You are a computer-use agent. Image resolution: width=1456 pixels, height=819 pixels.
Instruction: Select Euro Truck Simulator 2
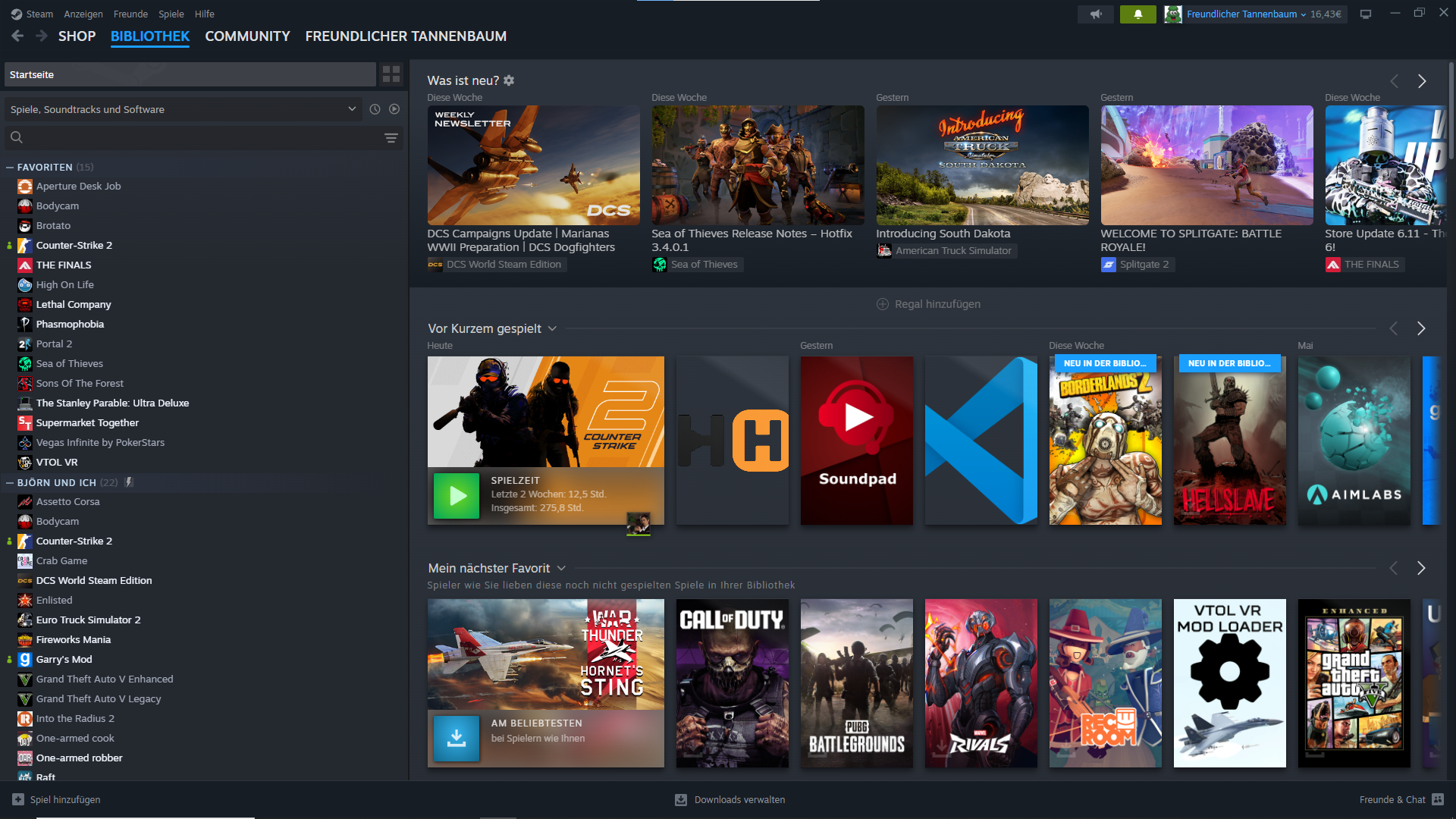tap(88, 620)
